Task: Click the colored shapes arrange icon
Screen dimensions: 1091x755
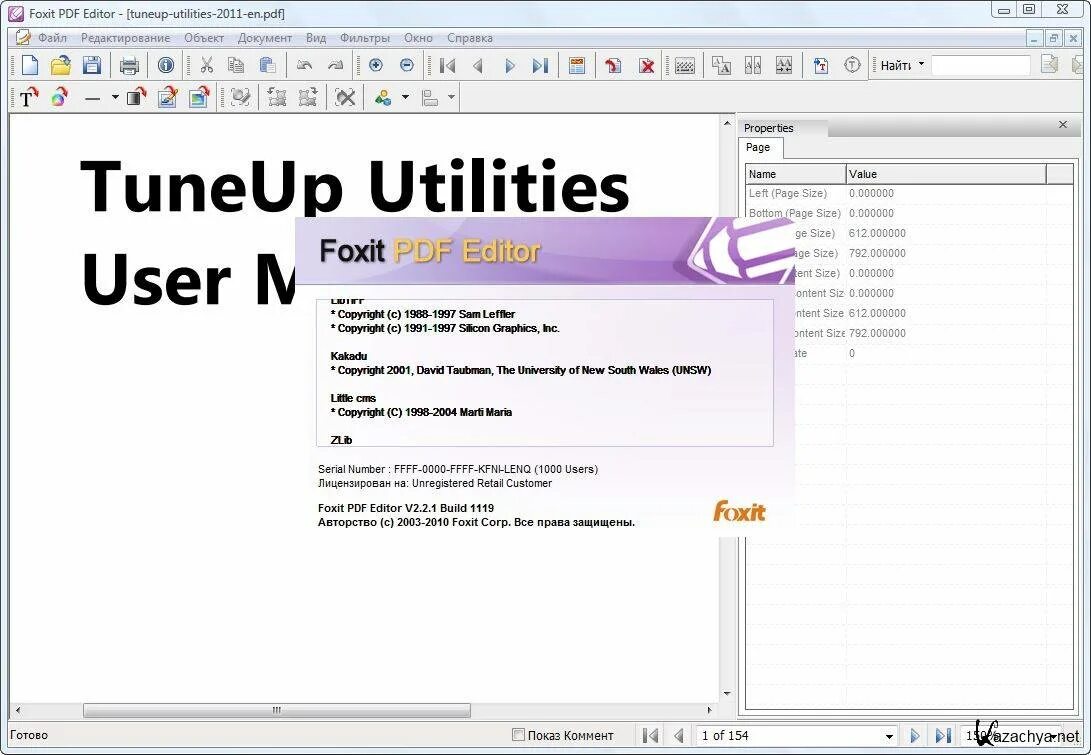Action: (x=383, y=97)
